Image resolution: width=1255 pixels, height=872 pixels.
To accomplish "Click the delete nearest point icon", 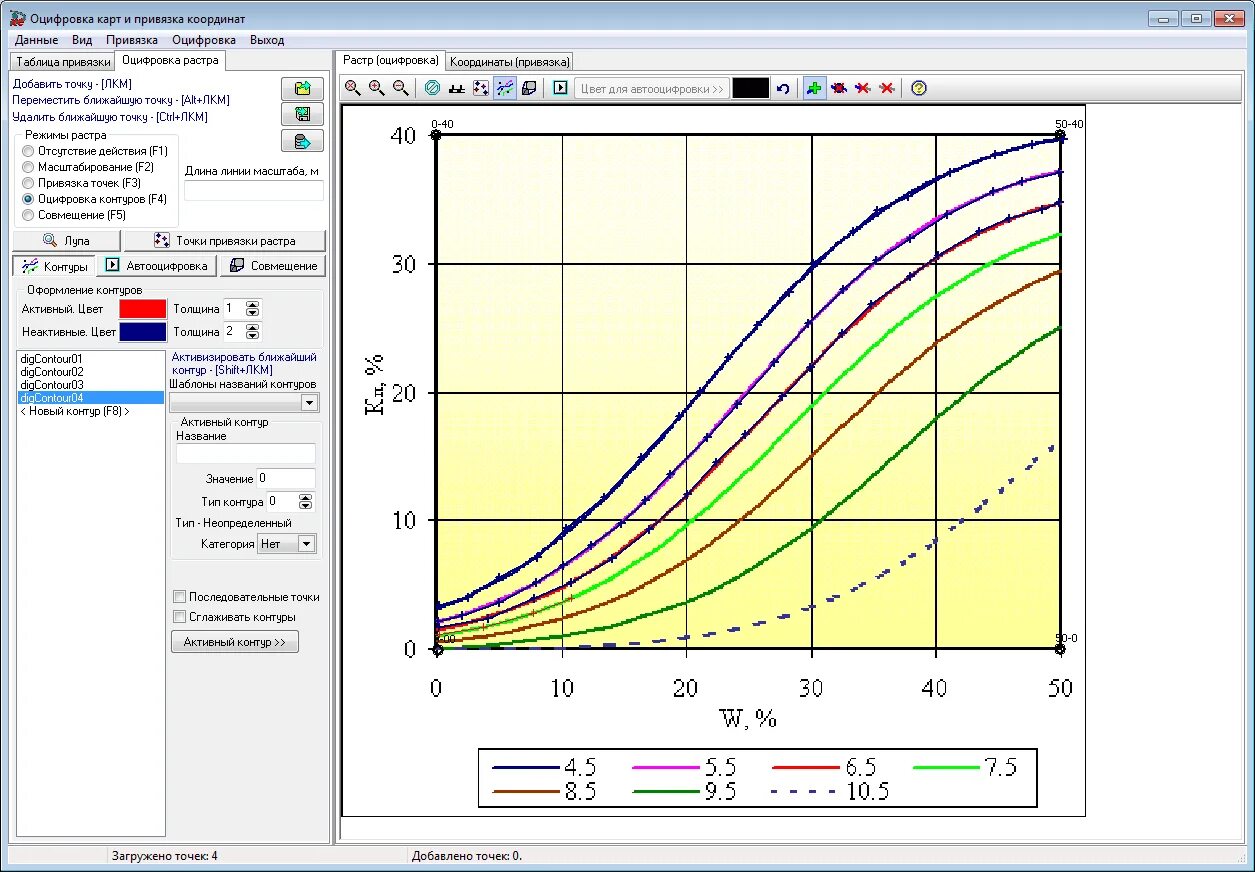I will (x=863, y=88).
